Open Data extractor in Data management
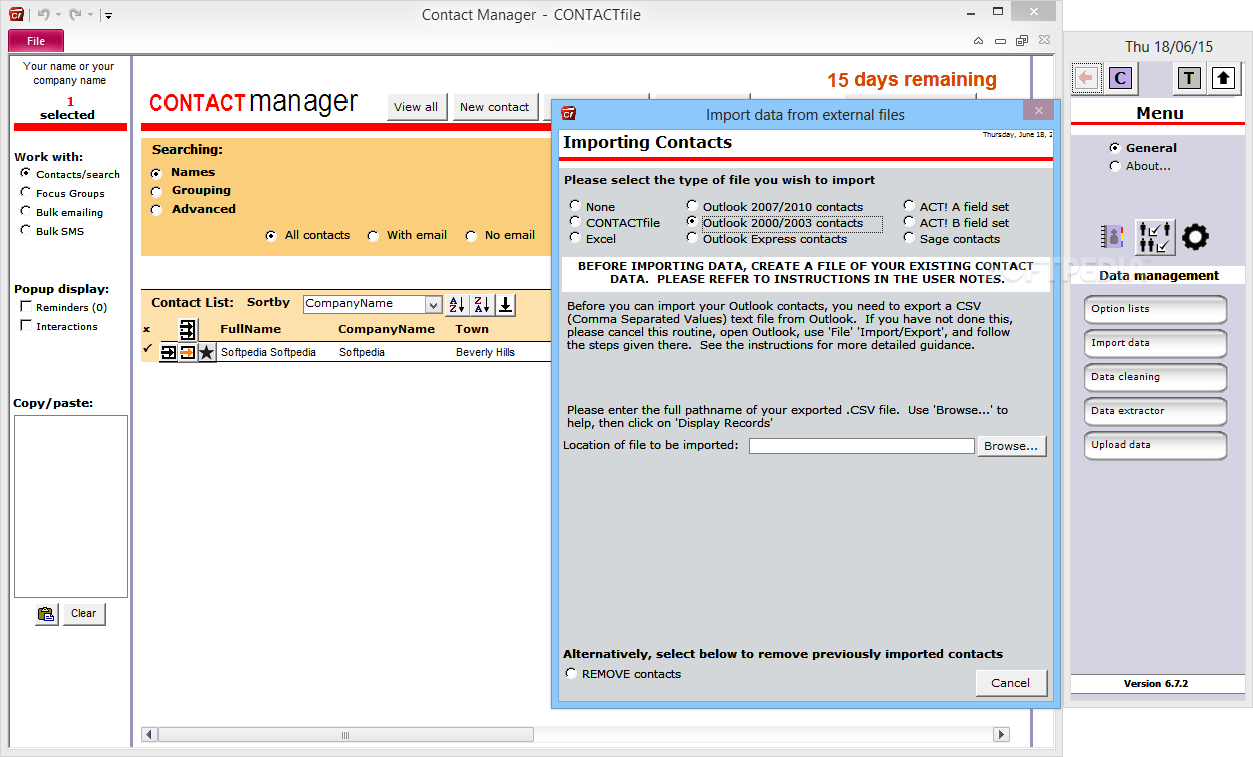 (x=1155, y=411)
